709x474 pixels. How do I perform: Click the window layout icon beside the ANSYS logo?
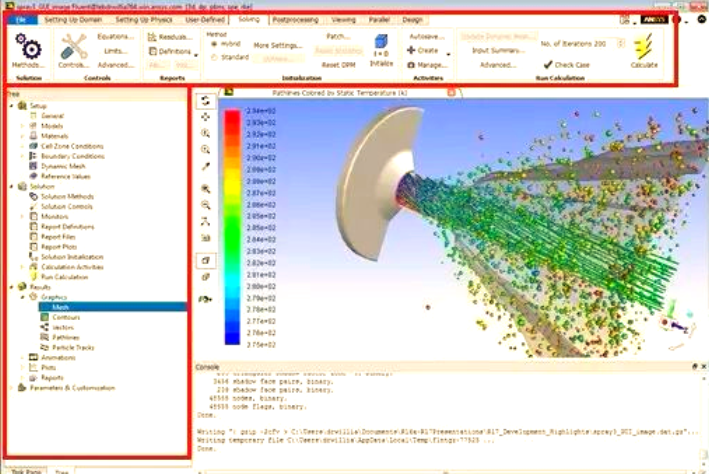click(624, 19)
